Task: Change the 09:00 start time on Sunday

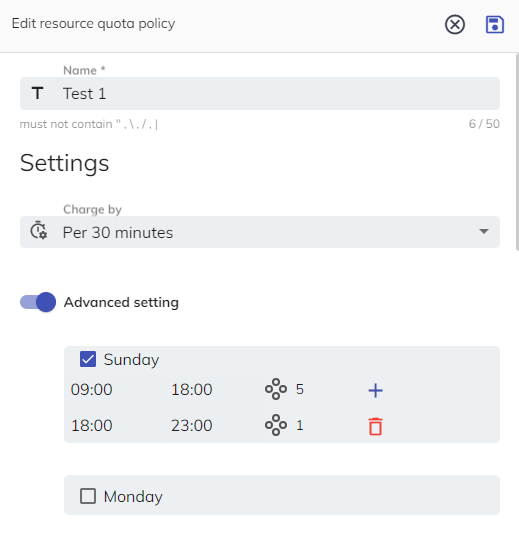Action: coord(92,389)
